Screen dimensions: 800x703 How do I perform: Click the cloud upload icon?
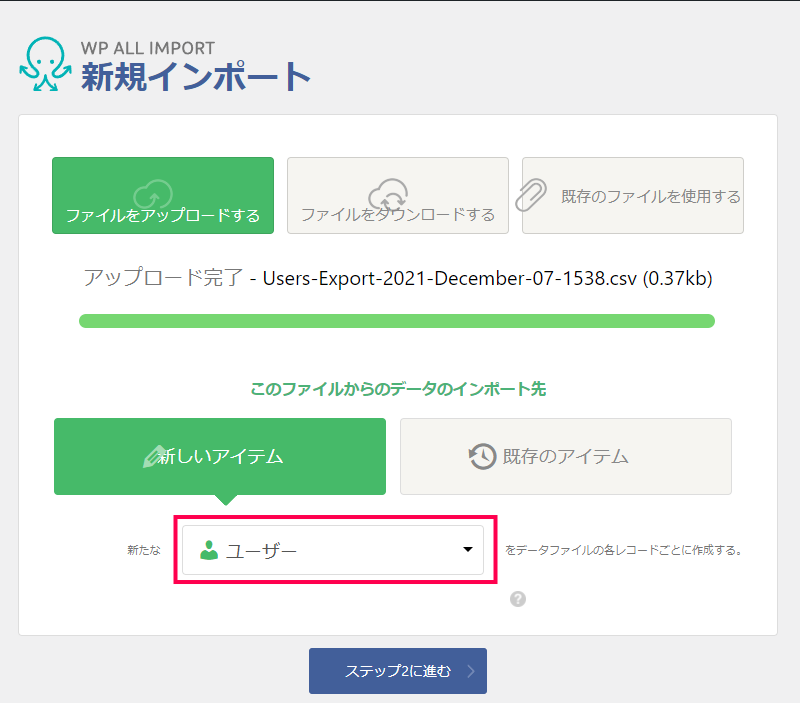pyautogui.click(x=153, y=194)
